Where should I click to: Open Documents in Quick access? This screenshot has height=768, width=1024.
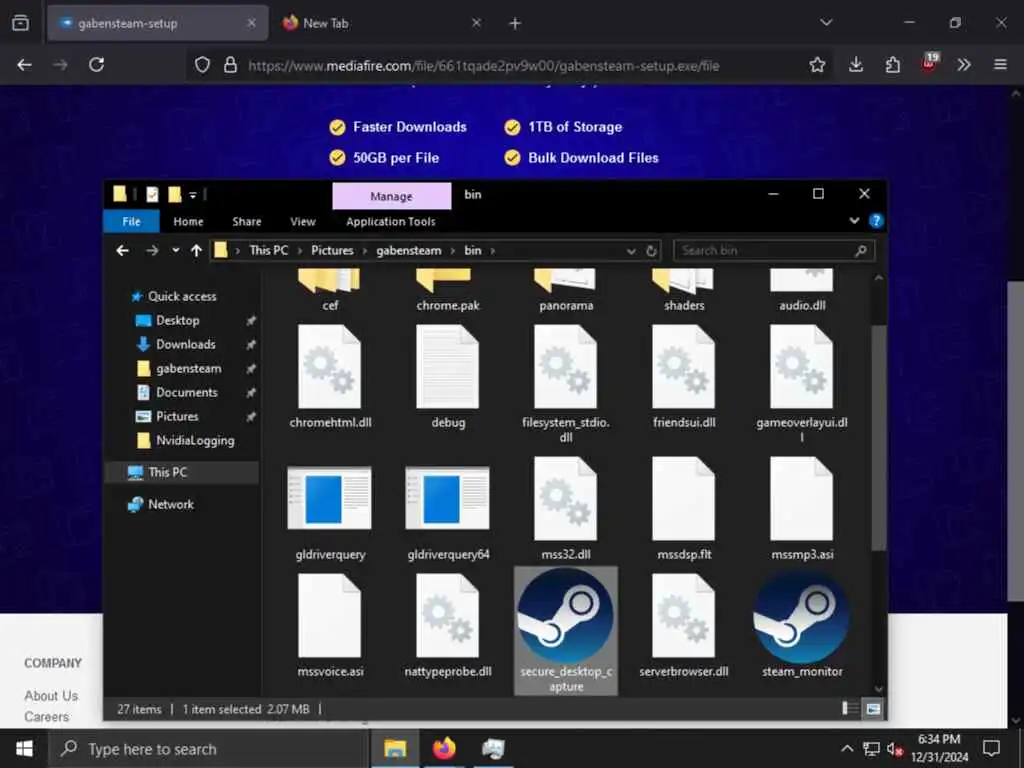tap(187, 392)
